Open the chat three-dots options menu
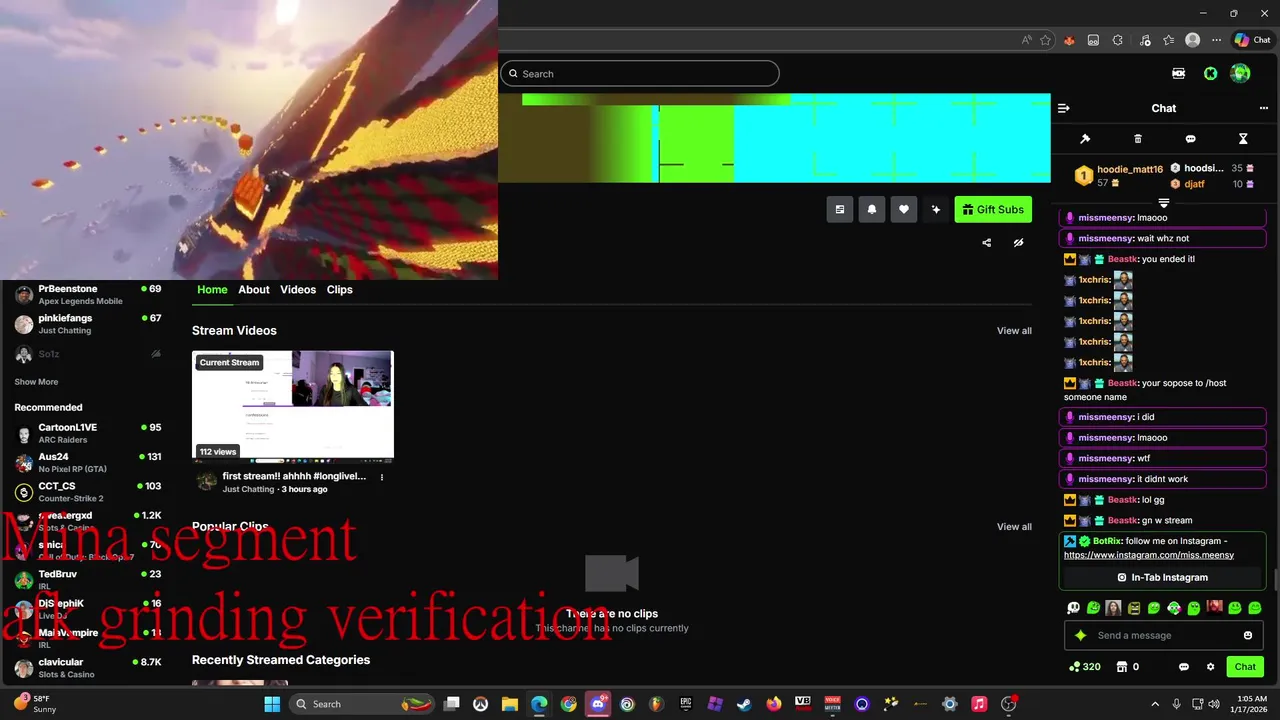Screen dimensions: 1280x720 (1264, 108)
